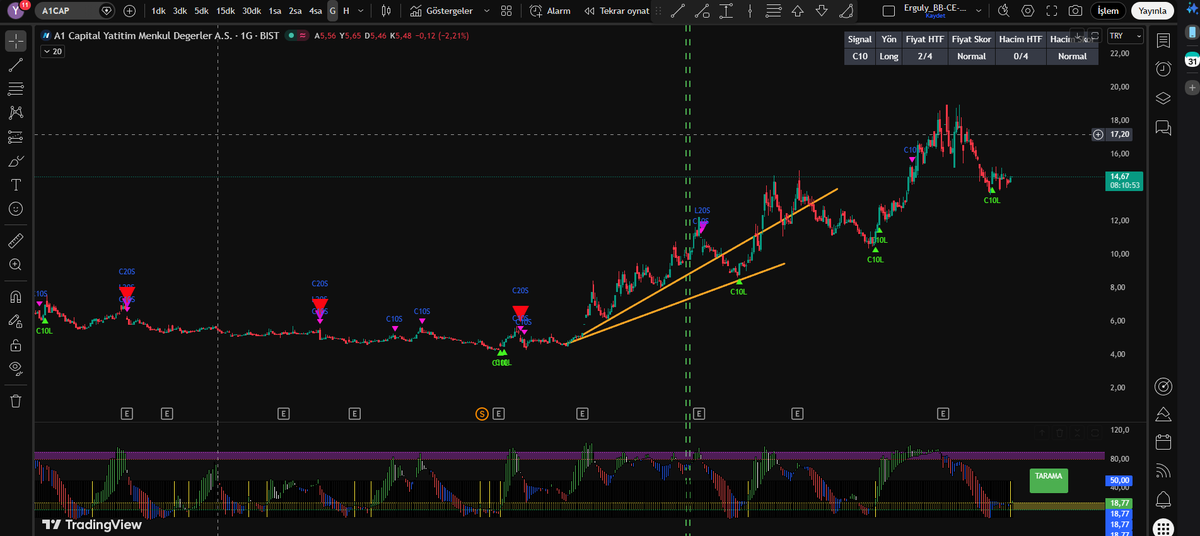Expand the timeframe dropdown chevron
The width and height of the screenshot is (1200, 536).
click(x=361, y=11)
